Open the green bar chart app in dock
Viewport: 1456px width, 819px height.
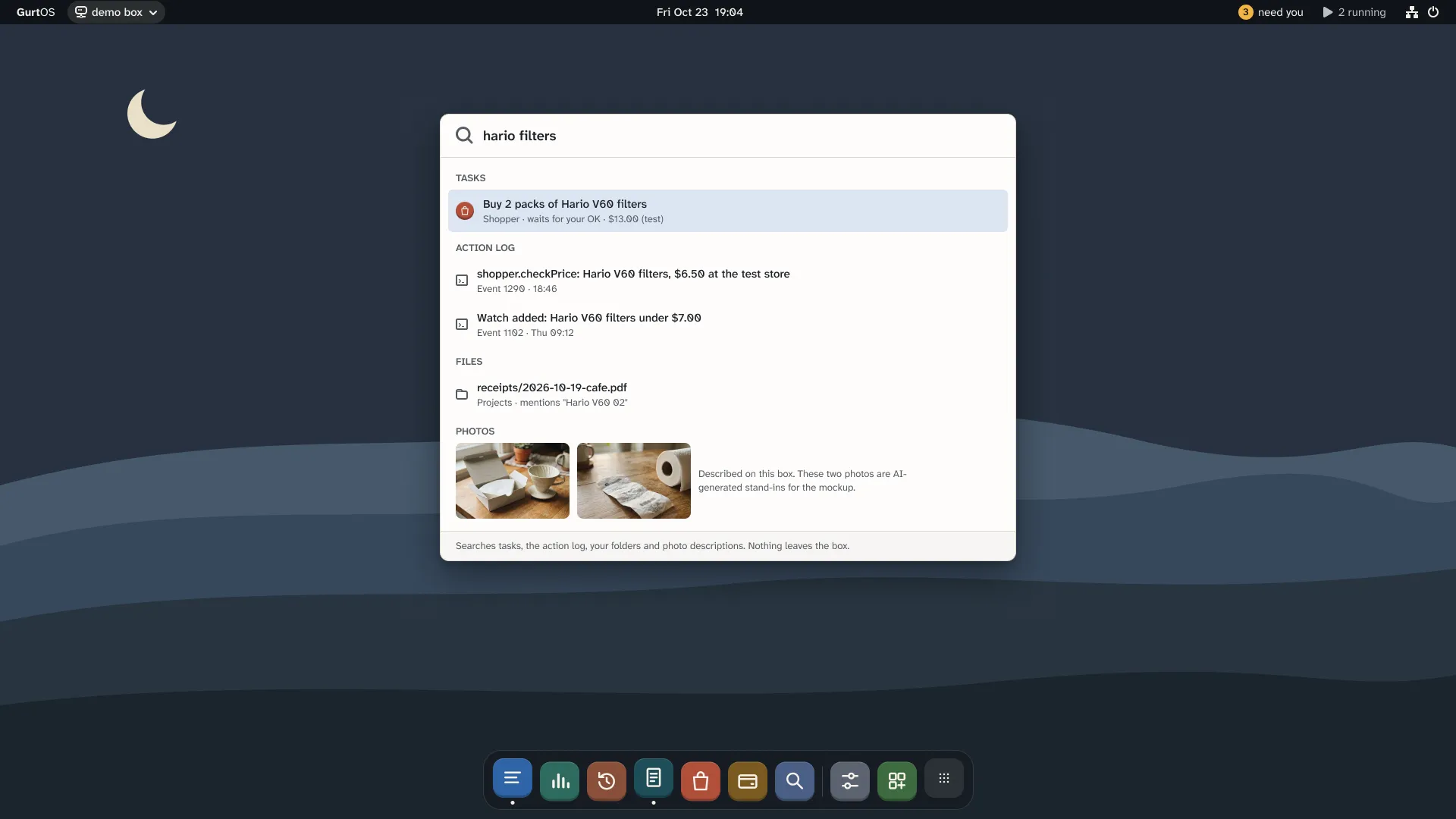560,781
